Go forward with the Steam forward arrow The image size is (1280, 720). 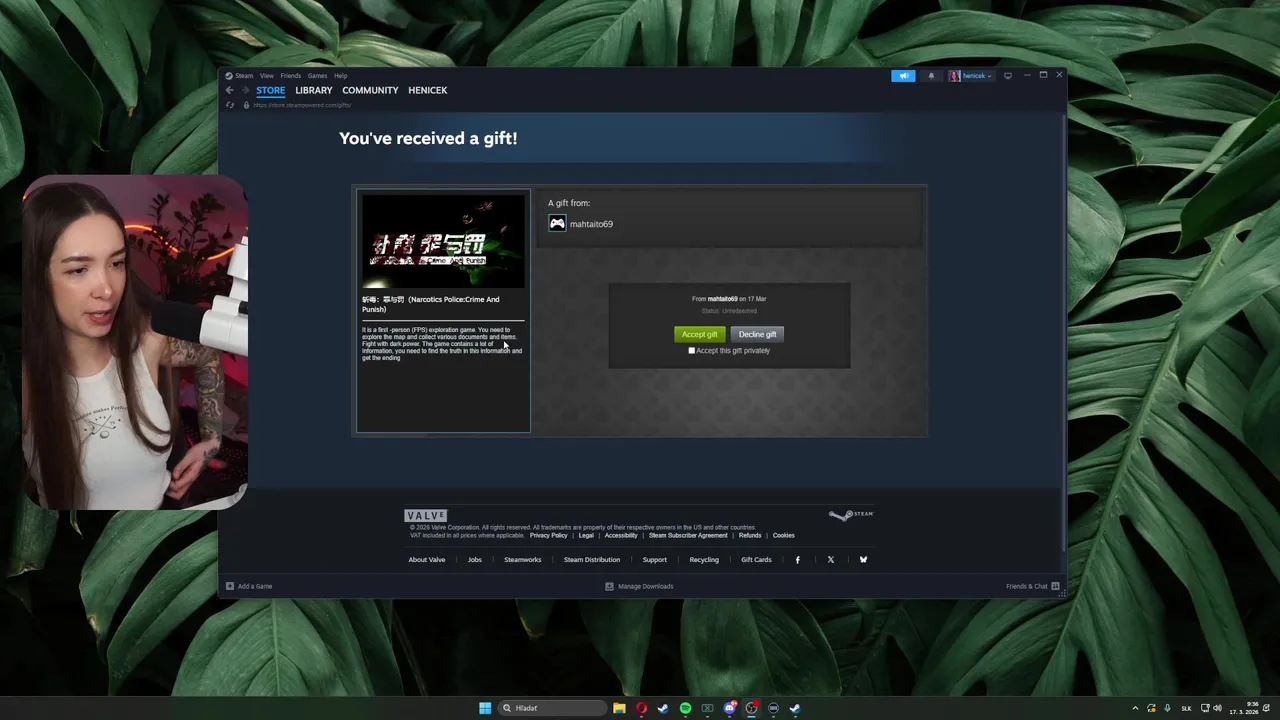click(244, 90)
